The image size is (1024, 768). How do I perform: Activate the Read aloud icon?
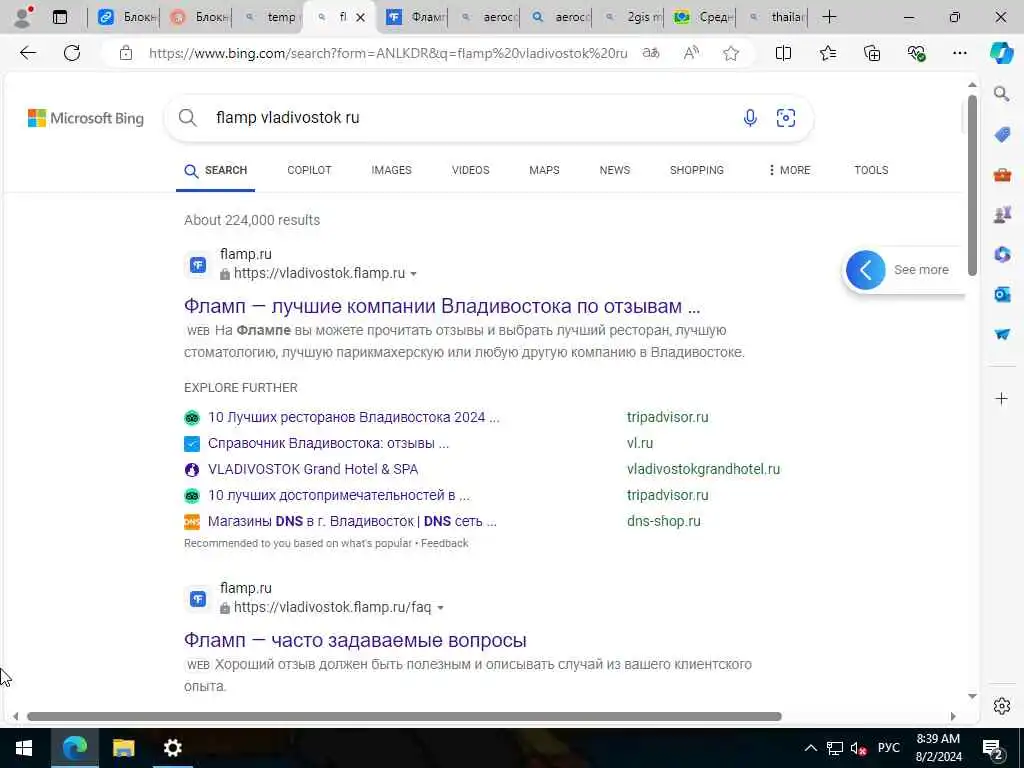(x=691, y=53)
